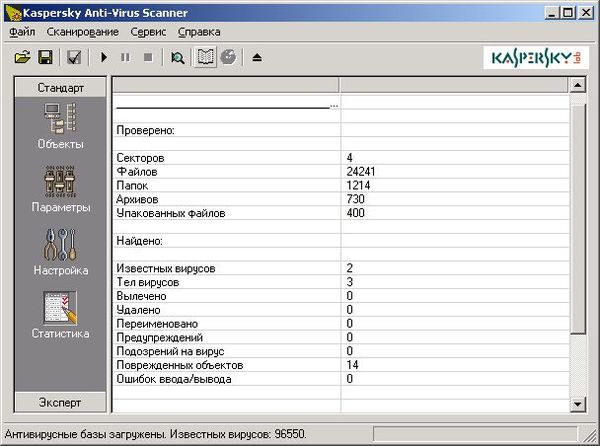Open the Настройка tools icon
Image resolution: width=600 pixels, height=446 pixels.
pyautogui.click(x=60, y=245)
